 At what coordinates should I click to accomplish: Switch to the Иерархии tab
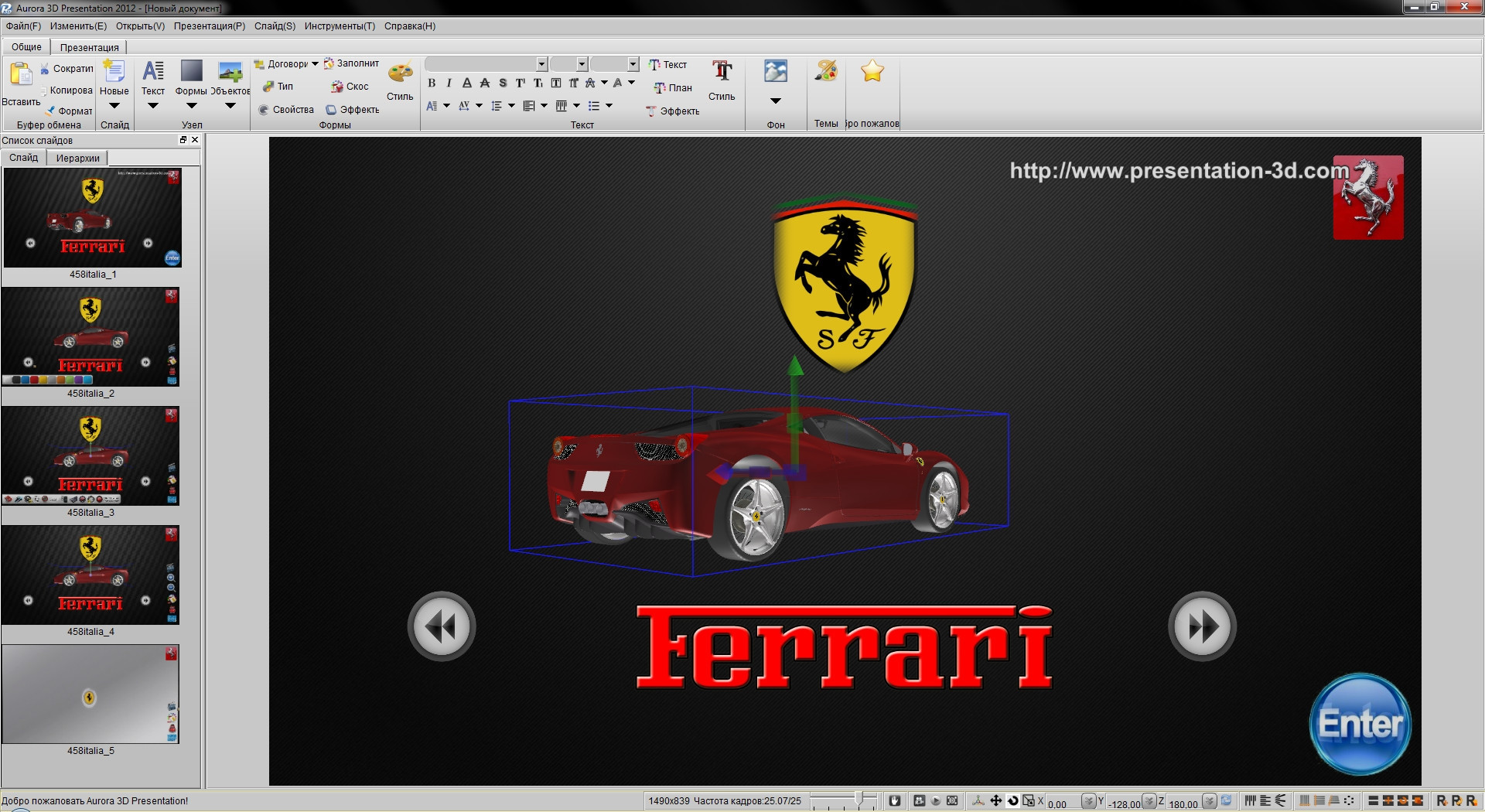[77, 159]
